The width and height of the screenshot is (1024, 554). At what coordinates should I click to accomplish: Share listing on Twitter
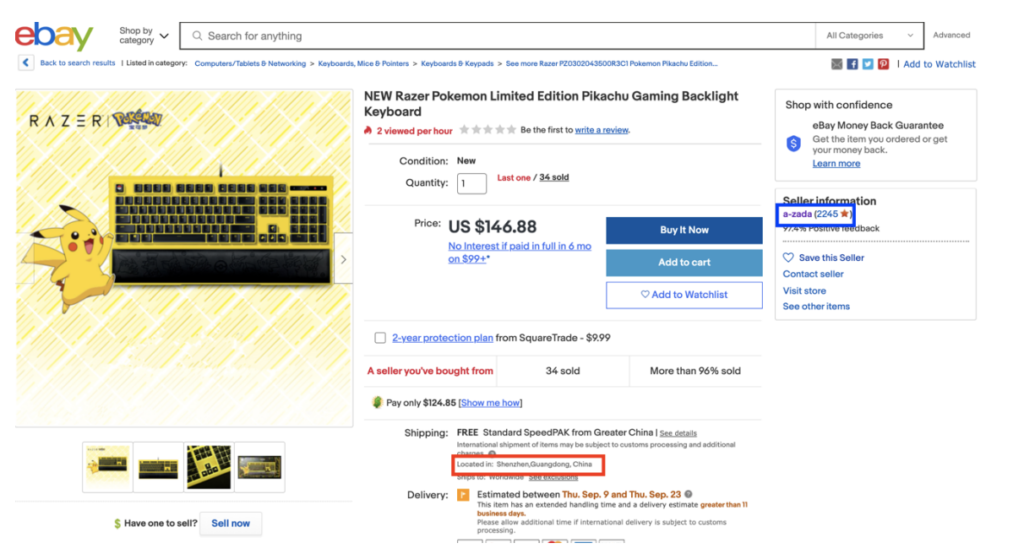[x=867, y=64]
